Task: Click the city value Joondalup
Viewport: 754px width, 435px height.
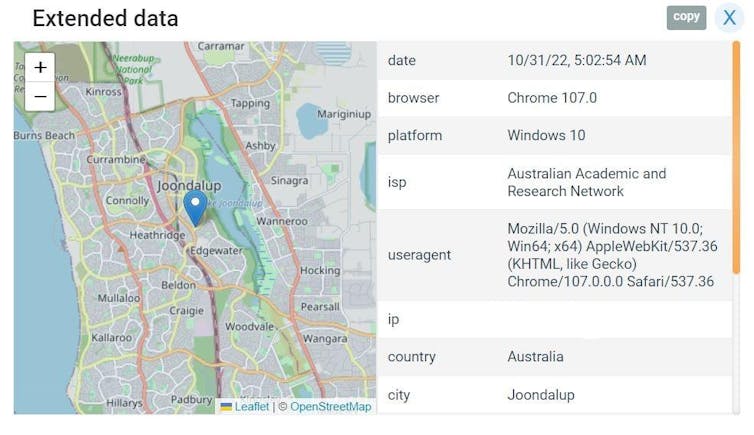Action: click(x=541, y=395)
